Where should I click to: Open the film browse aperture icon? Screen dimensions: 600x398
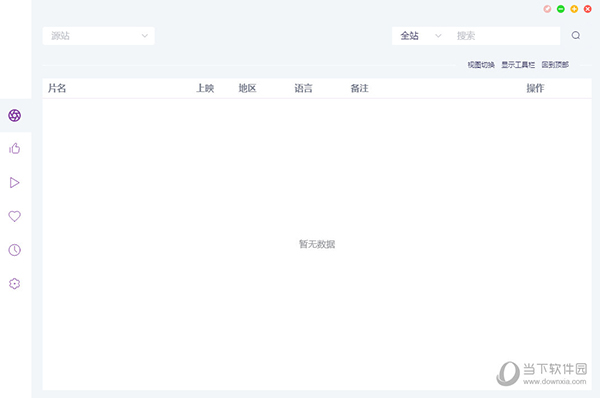point(15,115)
